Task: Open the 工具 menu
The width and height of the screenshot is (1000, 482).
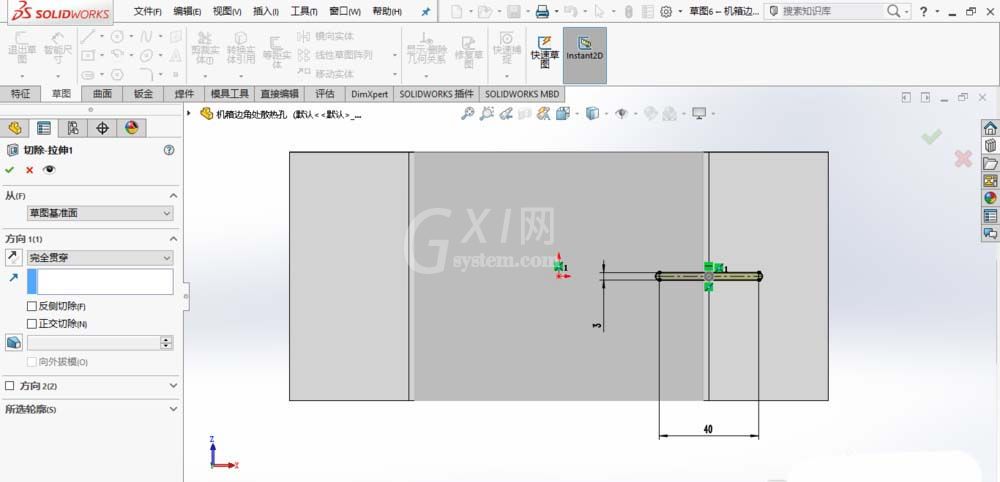Action: tap(304, 11)
